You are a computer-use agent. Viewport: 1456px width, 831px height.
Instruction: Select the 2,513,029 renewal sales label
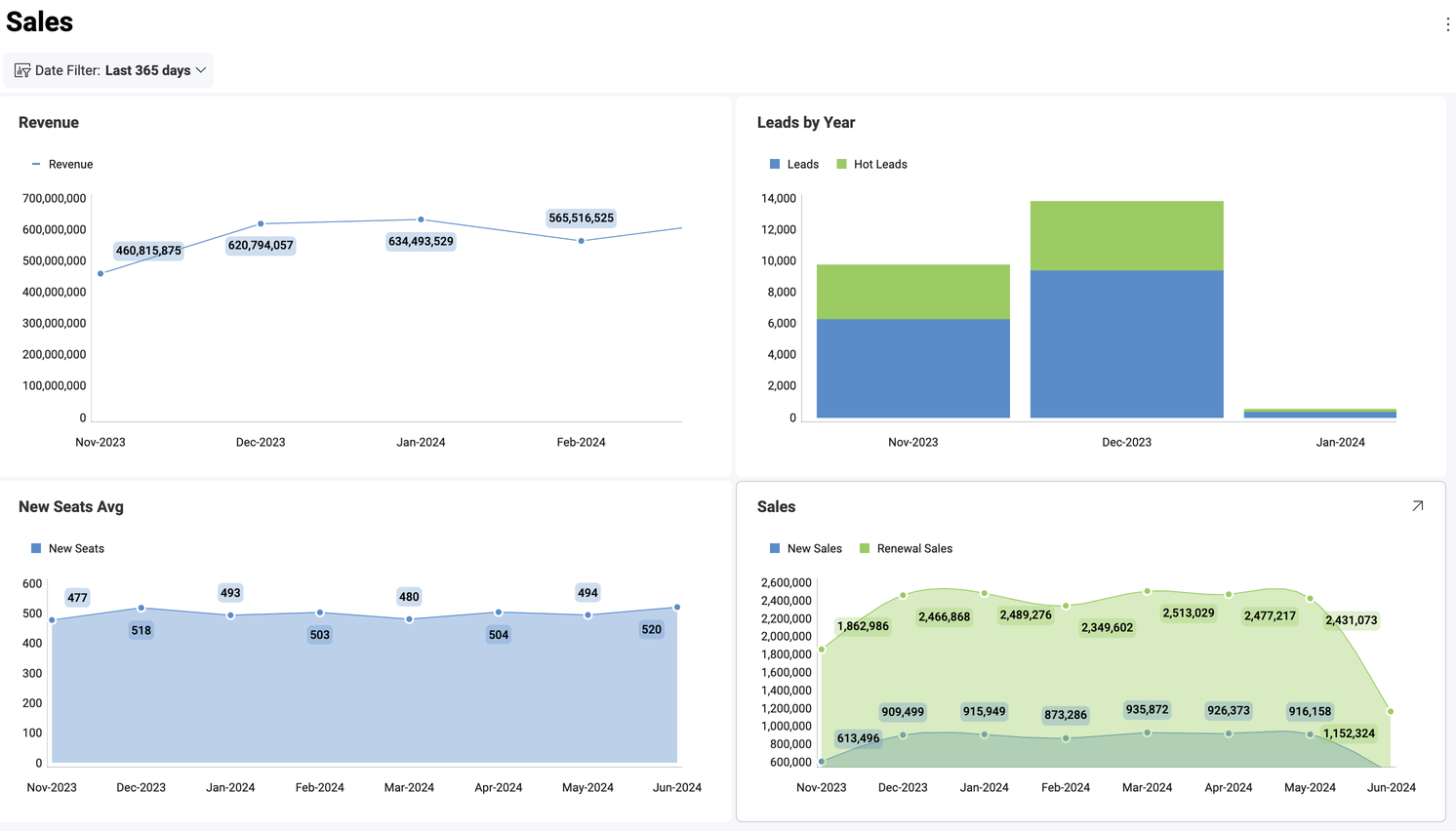pyautogui.click(x=1189, y=613)
